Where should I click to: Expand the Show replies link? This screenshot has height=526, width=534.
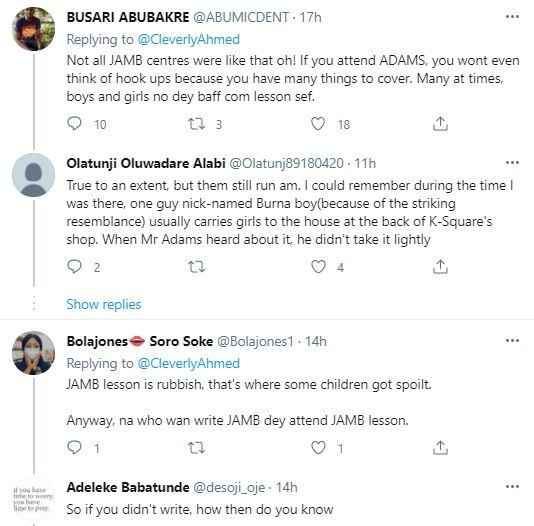click(104, 304)
